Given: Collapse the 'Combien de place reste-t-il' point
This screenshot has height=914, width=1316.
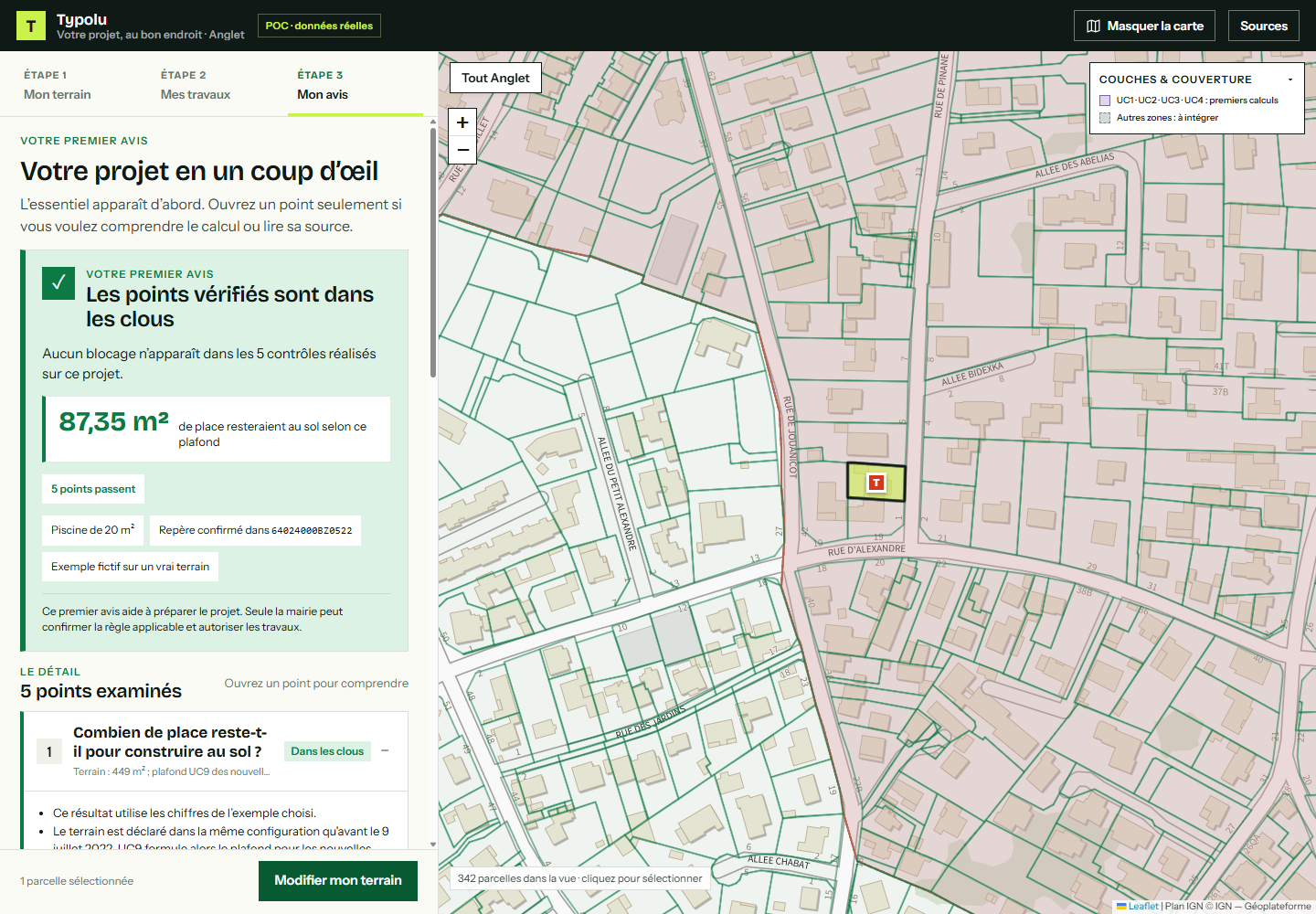Looking at the screenshot, I should 385,751.
